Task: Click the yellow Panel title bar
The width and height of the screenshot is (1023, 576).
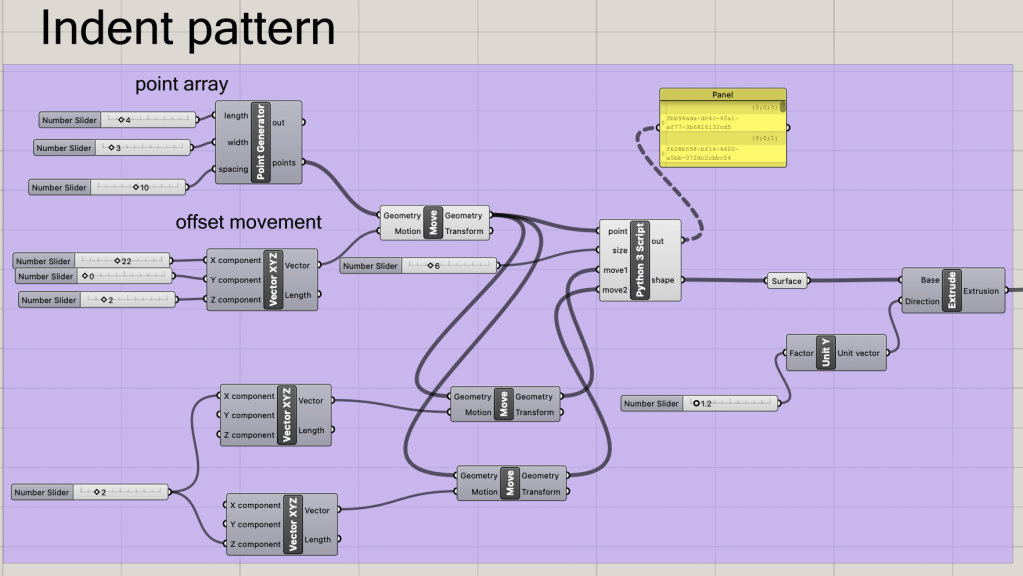Action: [x=722, y=94]
